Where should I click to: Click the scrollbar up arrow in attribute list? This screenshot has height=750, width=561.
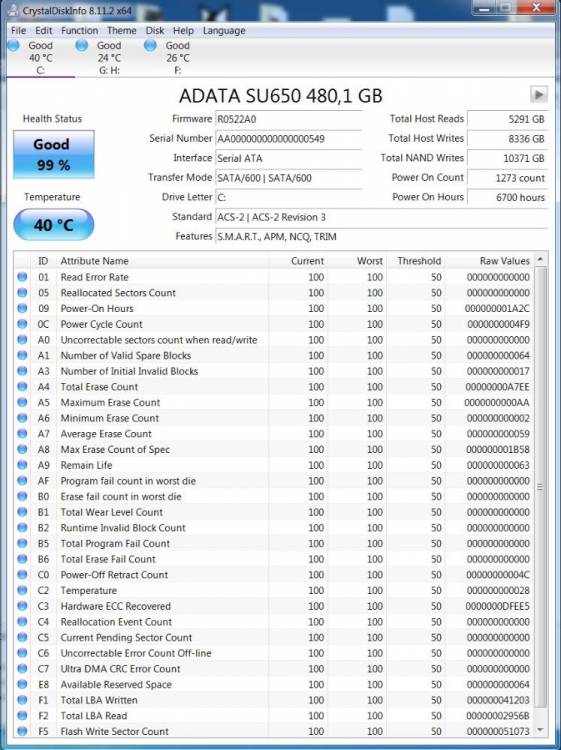(540, 259)
